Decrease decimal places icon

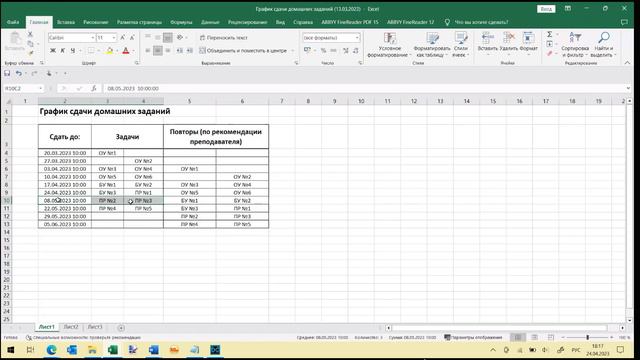point(356,51)
